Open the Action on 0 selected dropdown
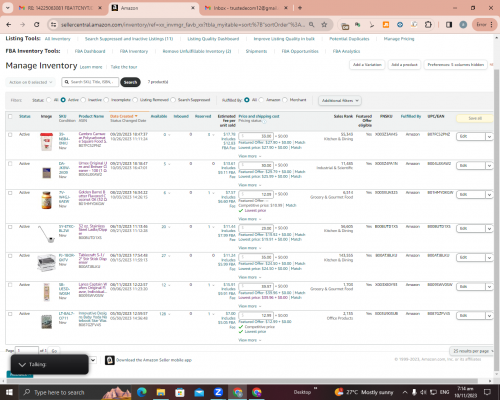This screenshot has width=500, height=400. tap(30, 82)
